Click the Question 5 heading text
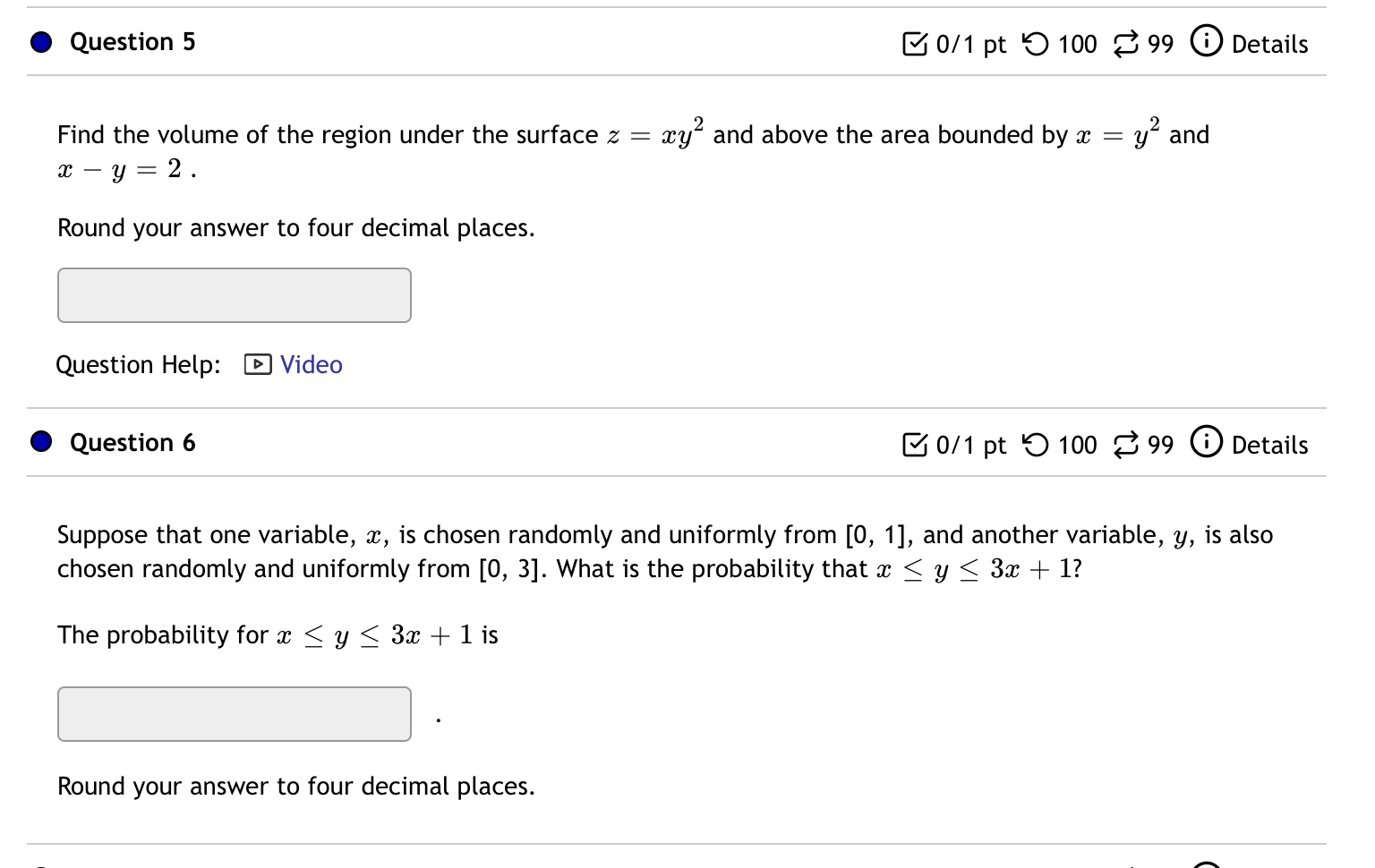Viewport: 1375px width, 868px height. tap(132, 41)
